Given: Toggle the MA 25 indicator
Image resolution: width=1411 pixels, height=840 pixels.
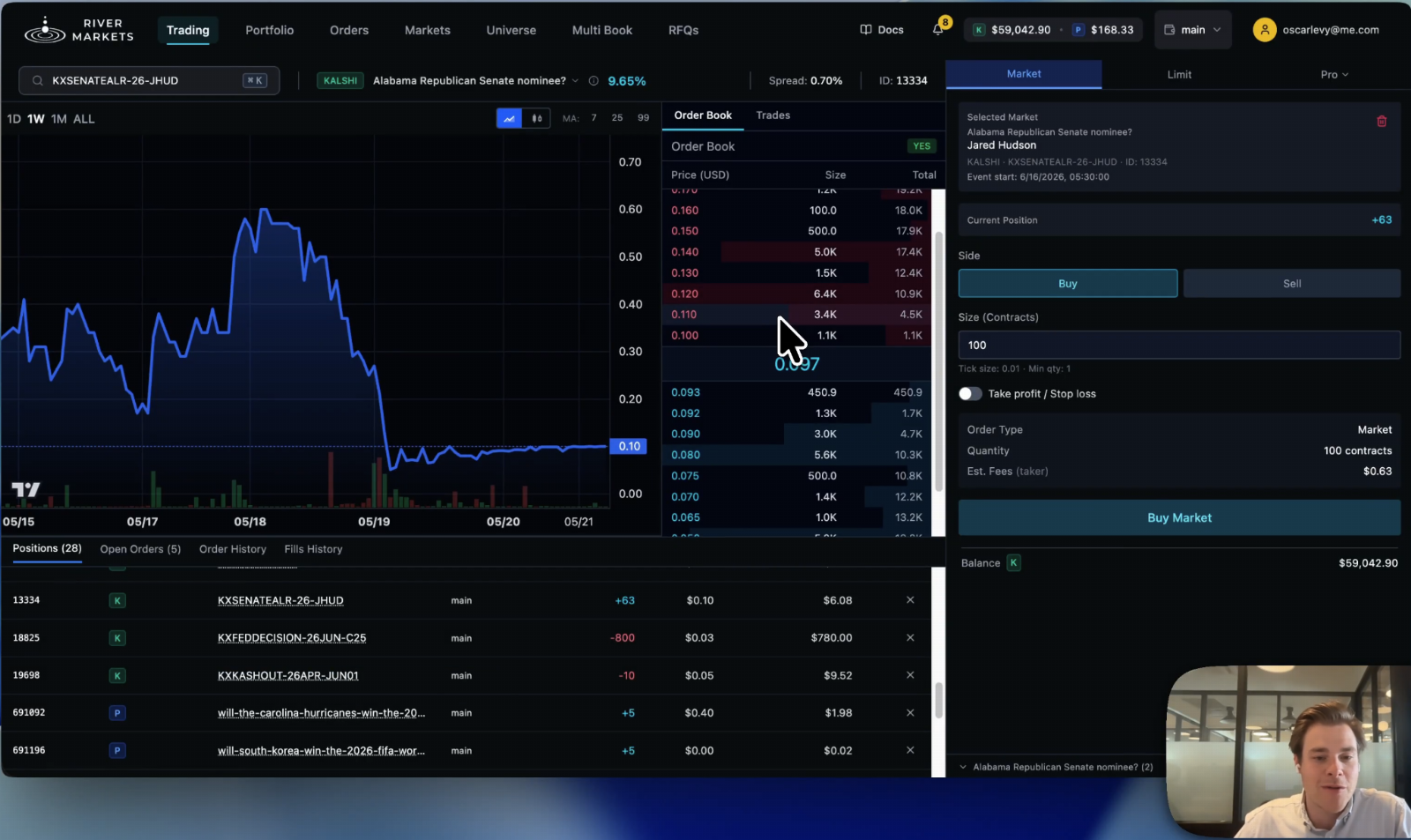Looking at the screenshot, I should (617, 118).
